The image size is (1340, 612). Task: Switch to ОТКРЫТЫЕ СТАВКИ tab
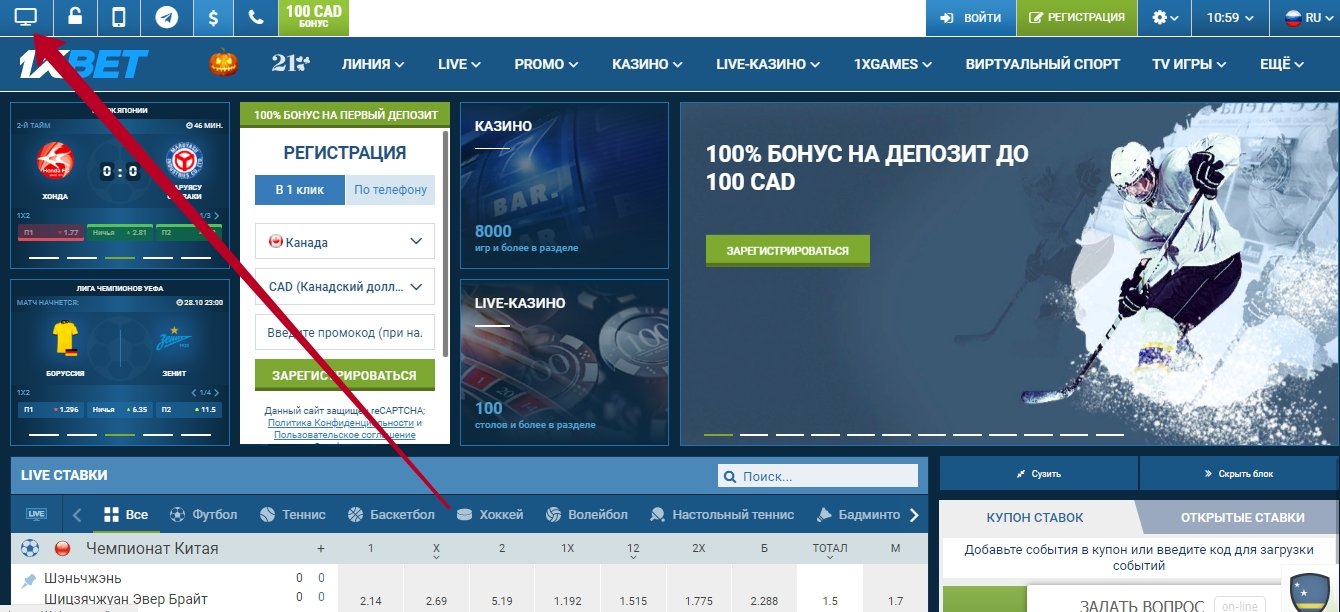coord(1242,517)
